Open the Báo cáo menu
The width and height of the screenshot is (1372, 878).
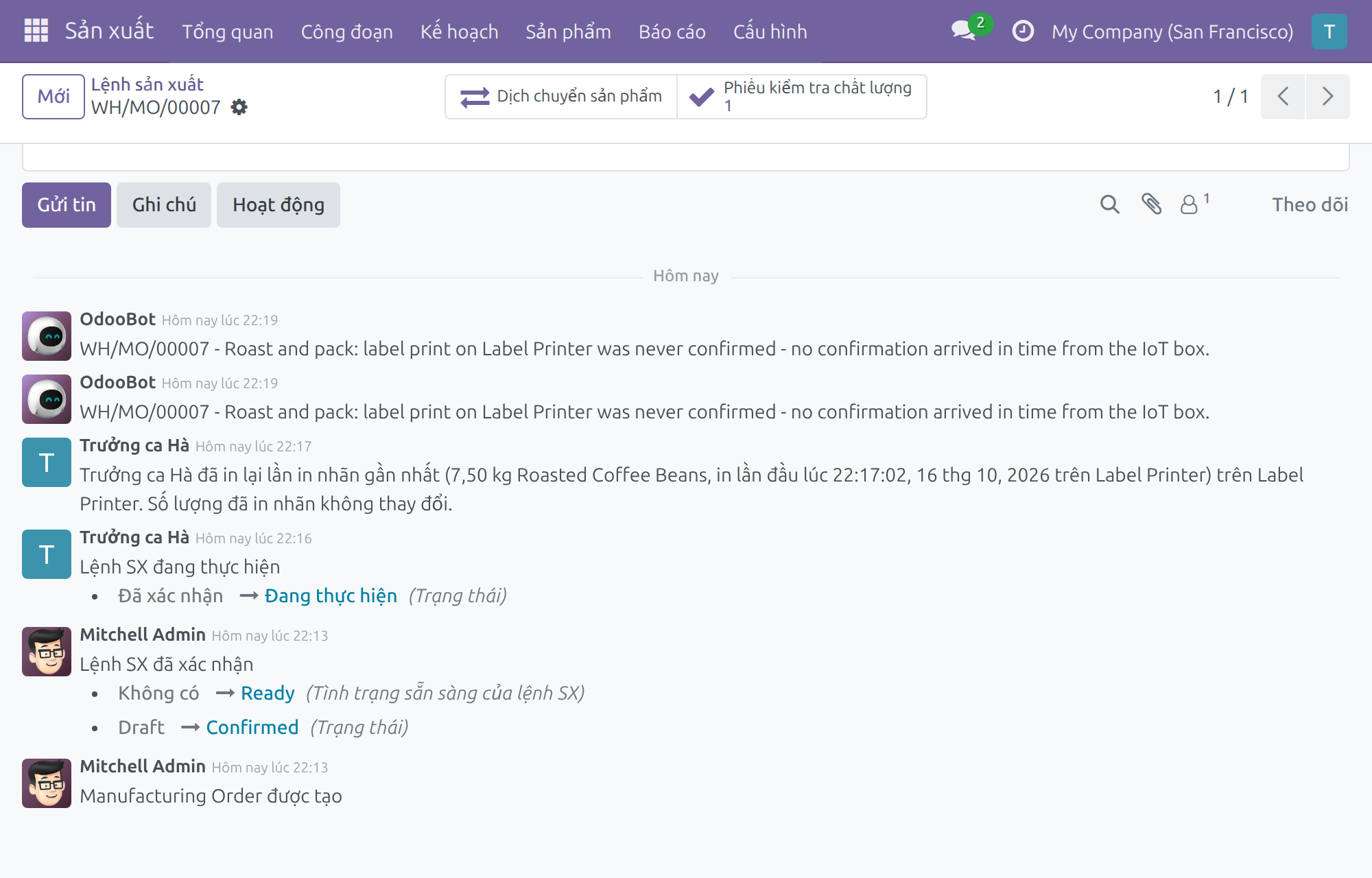(x=672, y=32)
